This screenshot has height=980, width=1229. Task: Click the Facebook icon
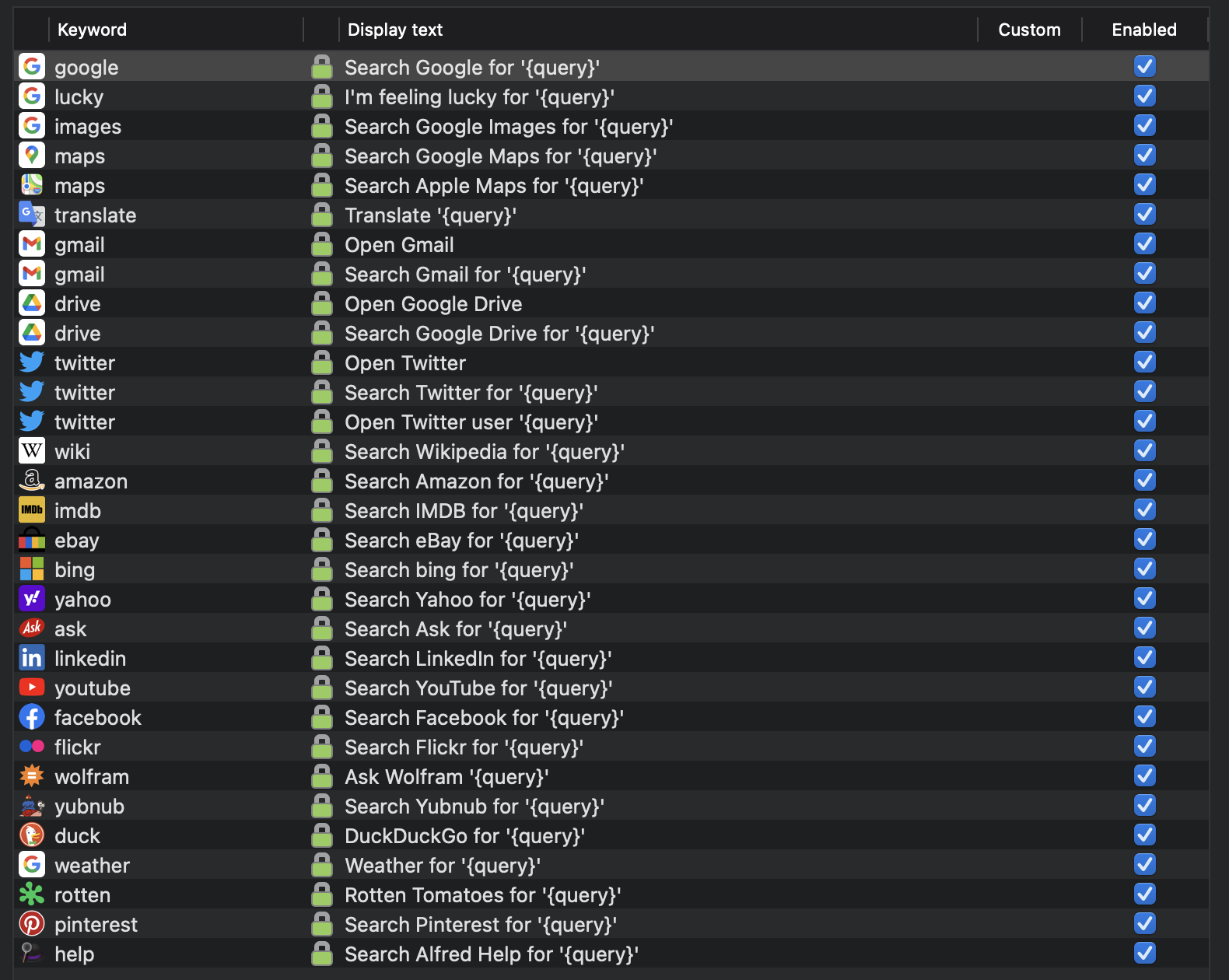(32, 717)
